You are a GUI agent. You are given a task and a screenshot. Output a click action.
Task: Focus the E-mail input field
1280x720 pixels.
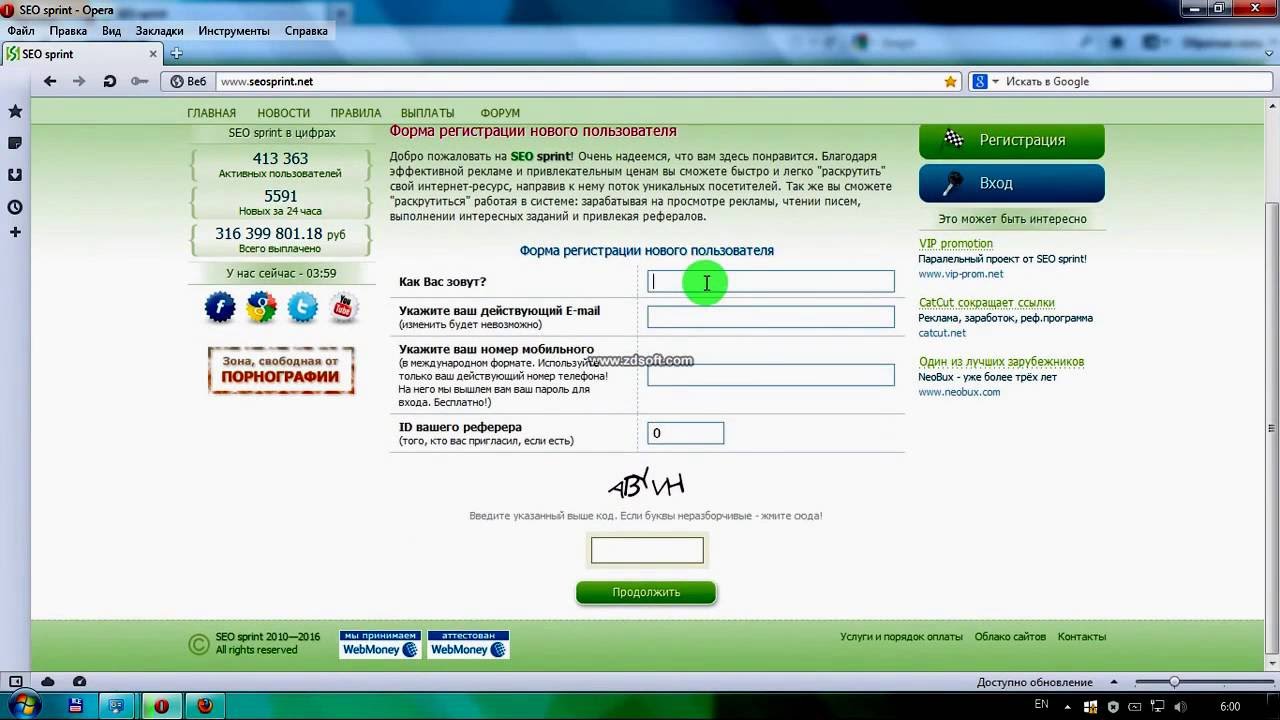click(x=771, y=317)
